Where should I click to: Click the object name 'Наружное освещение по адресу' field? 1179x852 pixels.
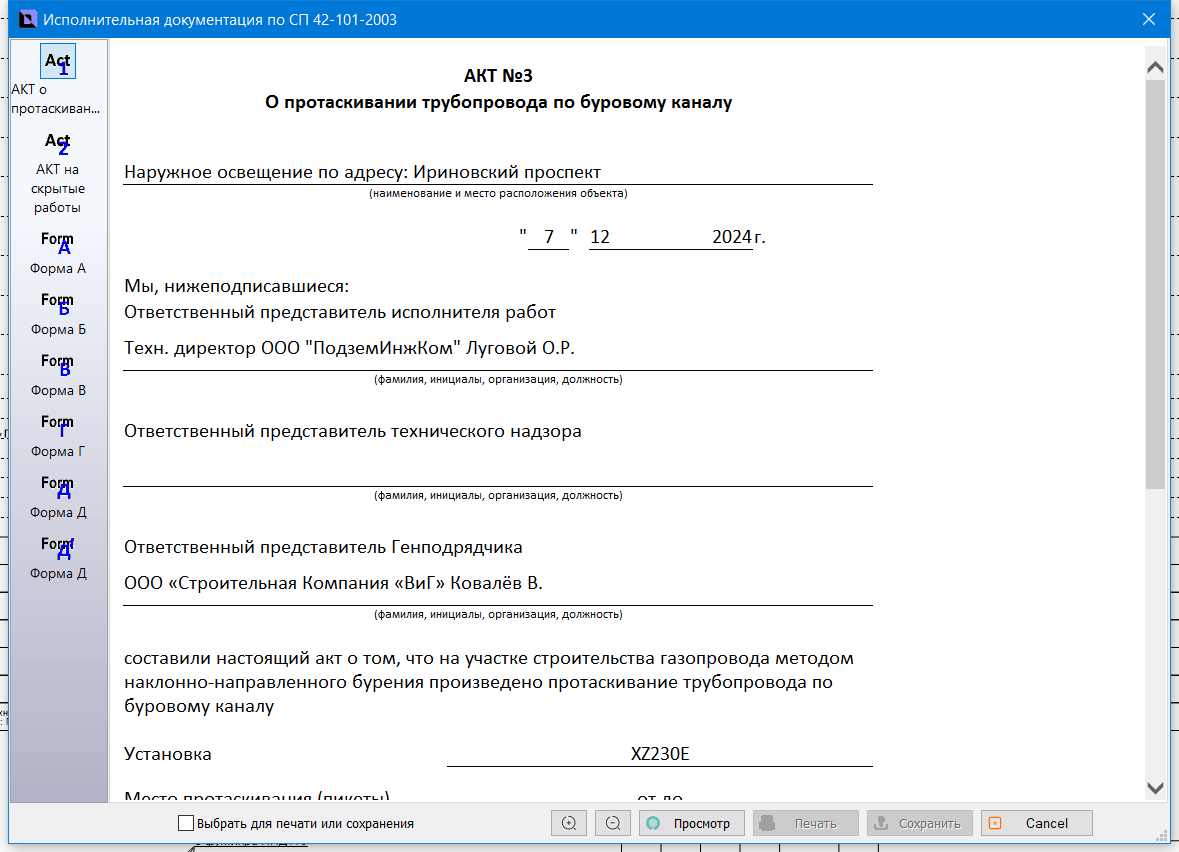pos(498,172)
